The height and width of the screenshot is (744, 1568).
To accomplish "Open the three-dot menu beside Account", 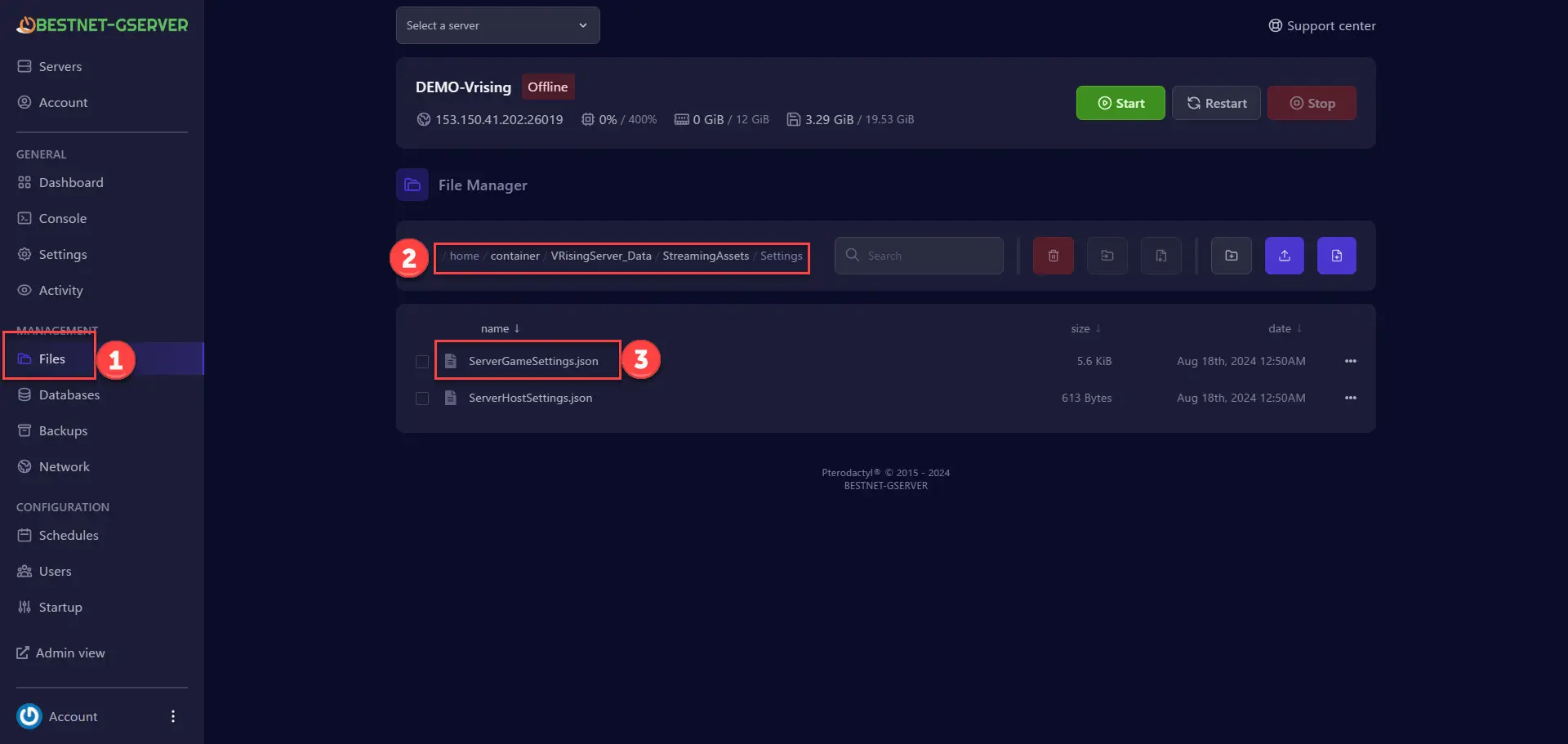I will click(x=172, y=716).
